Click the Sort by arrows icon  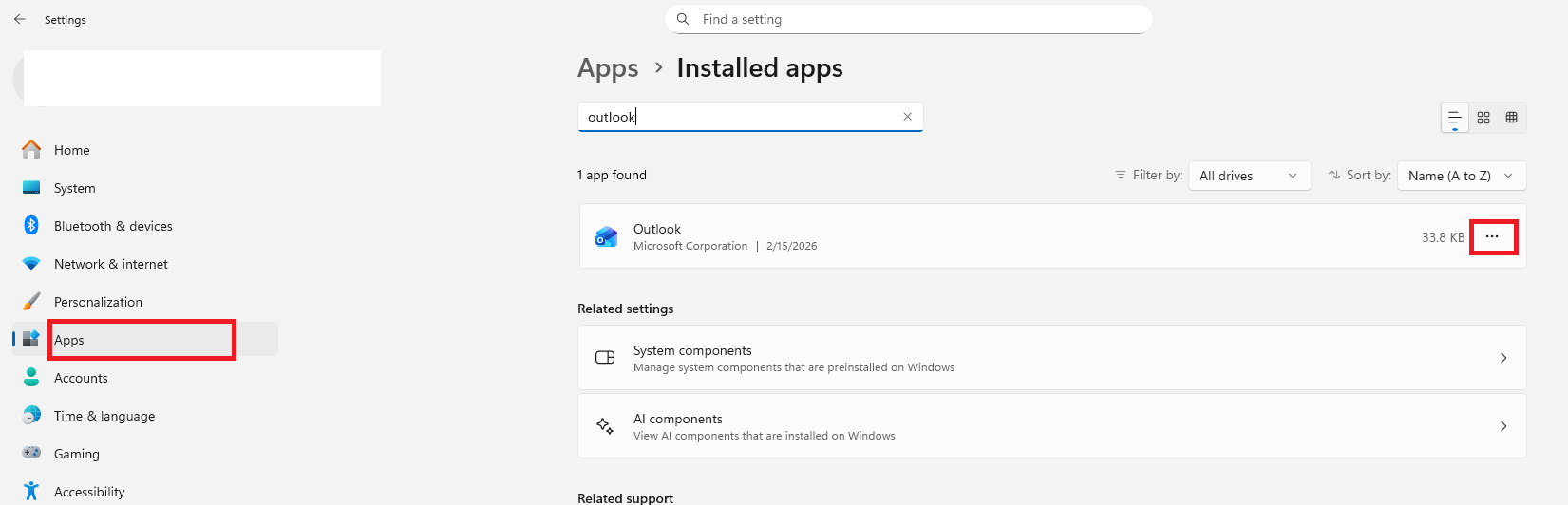point(1334,175)
